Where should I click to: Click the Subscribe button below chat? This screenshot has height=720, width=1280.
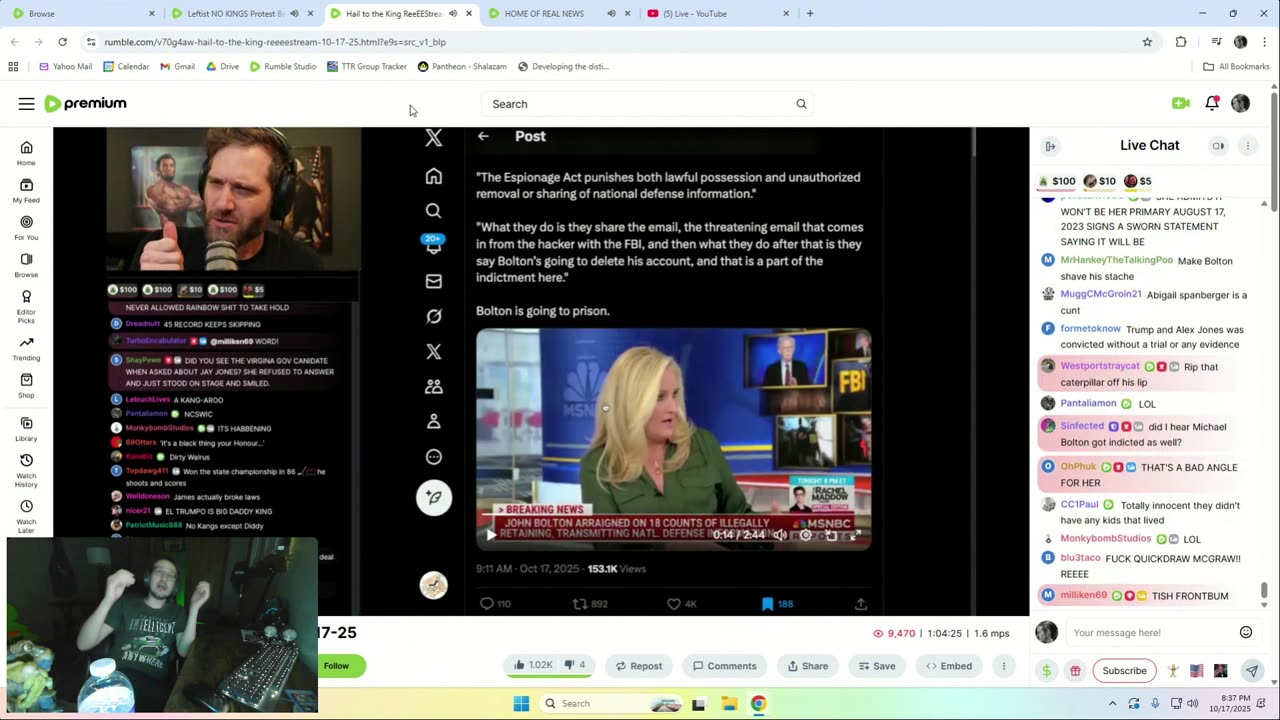(x=1124, y=671)
